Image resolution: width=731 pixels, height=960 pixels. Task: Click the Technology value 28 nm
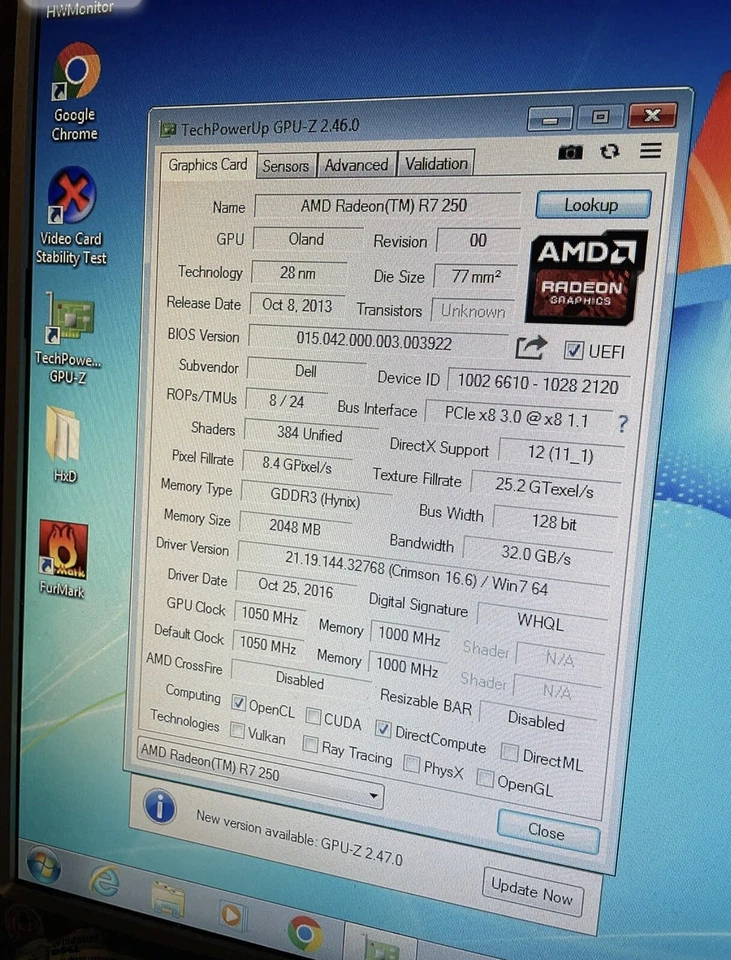pos(298,272)
